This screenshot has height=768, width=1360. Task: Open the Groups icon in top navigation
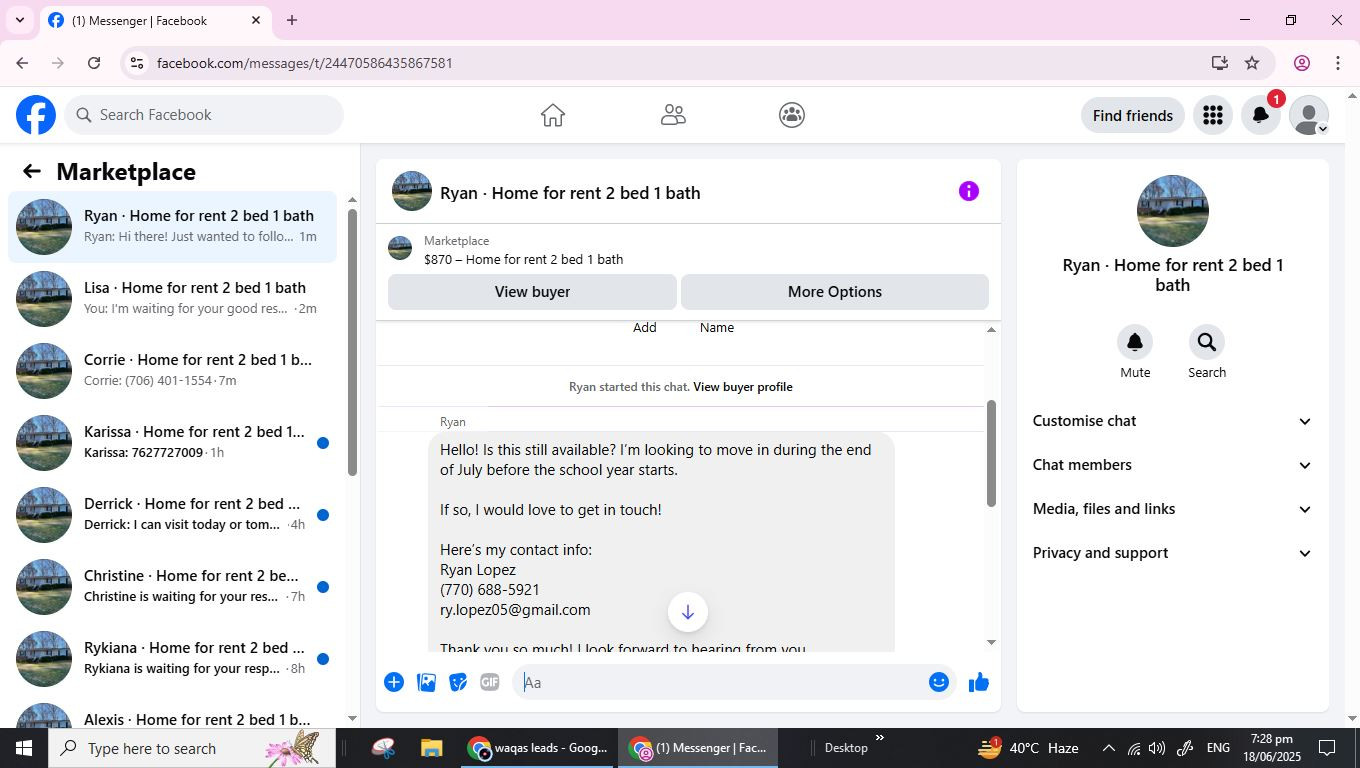[x=792, y=115]
